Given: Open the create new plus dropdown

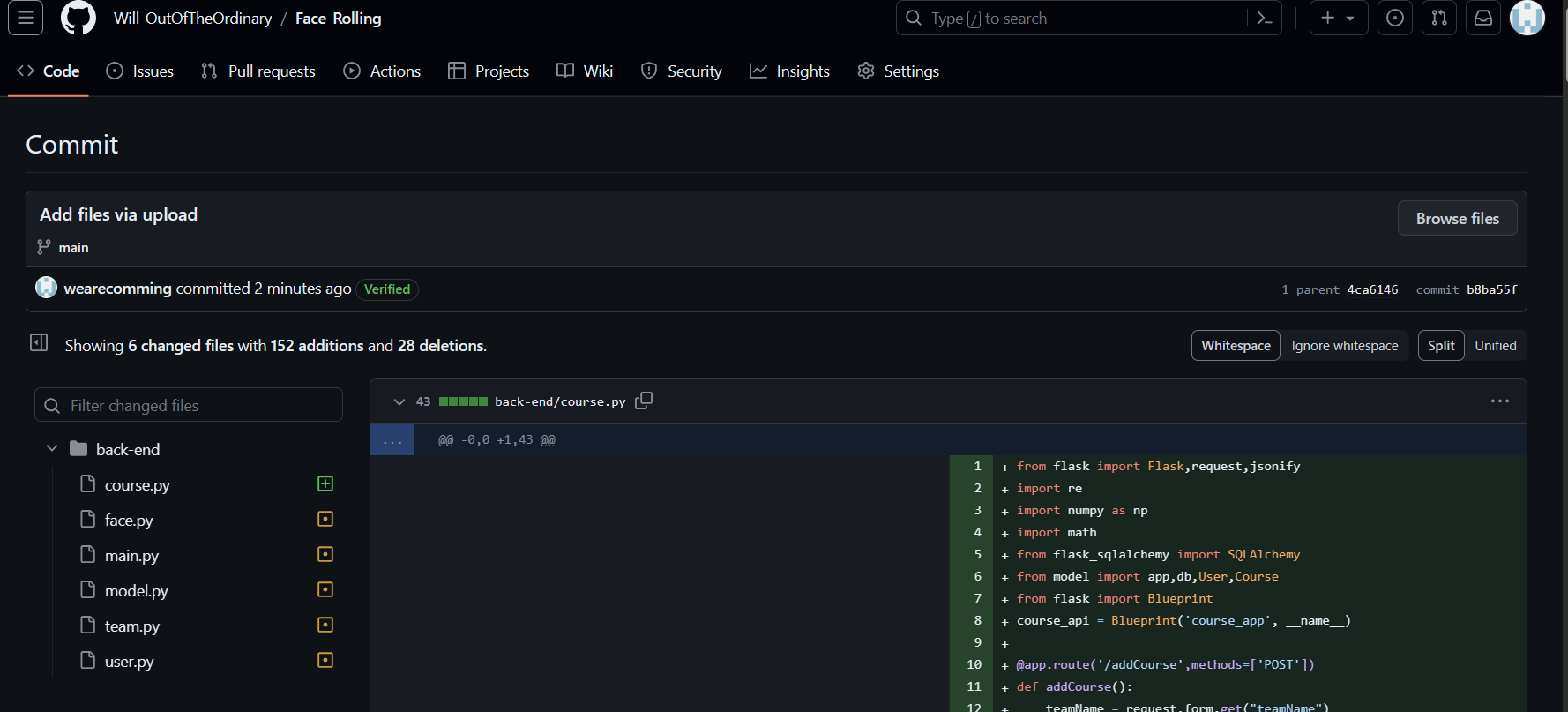Looking at the screenshot, I should pyautogui.click(x=1338, y=19).
